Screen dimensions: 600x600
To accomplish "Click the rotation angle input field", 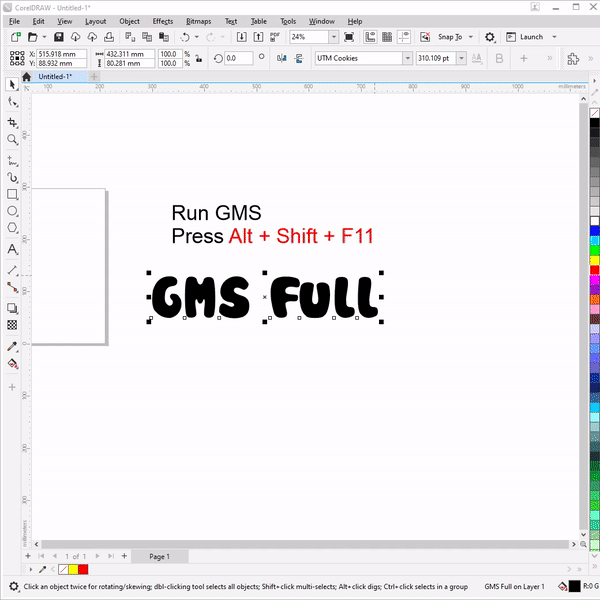I will pyautogui.click(x=238, y=58).
